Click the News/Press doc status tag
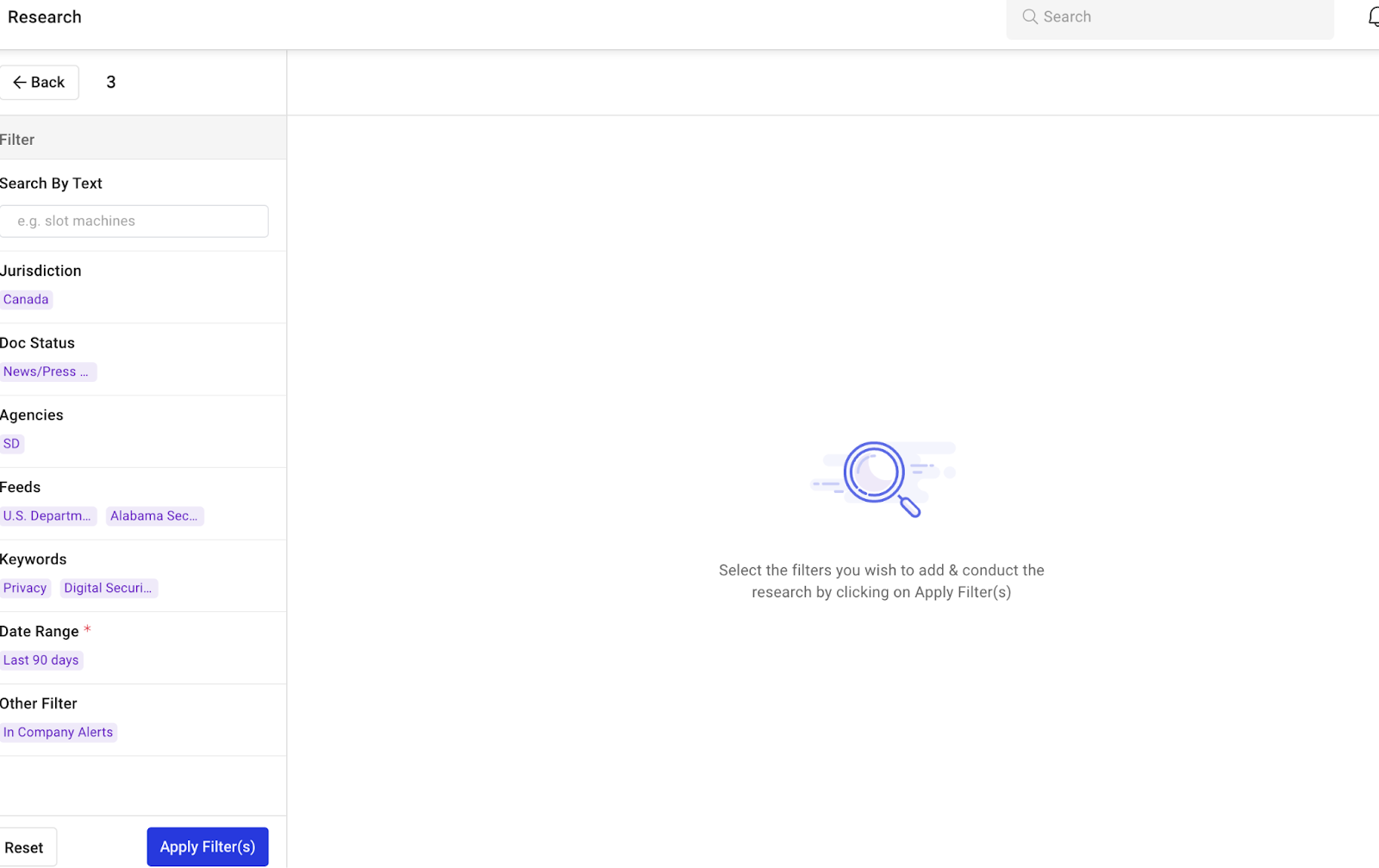This screenshot has height=868, width=1379. [47, 372]
